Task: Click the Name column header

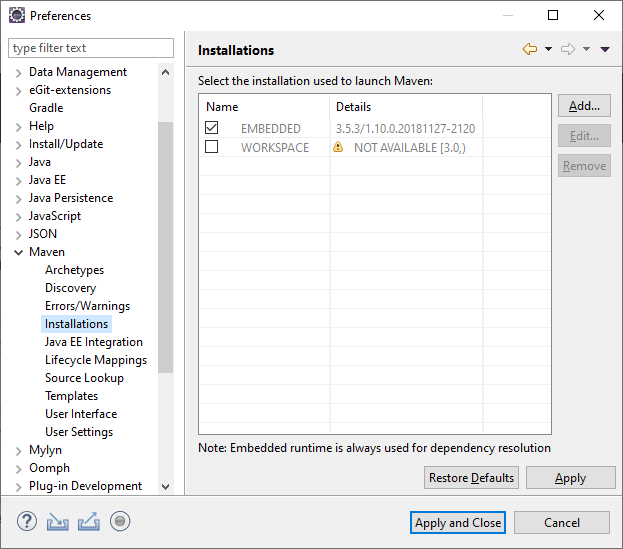Action: coord(264,106)
